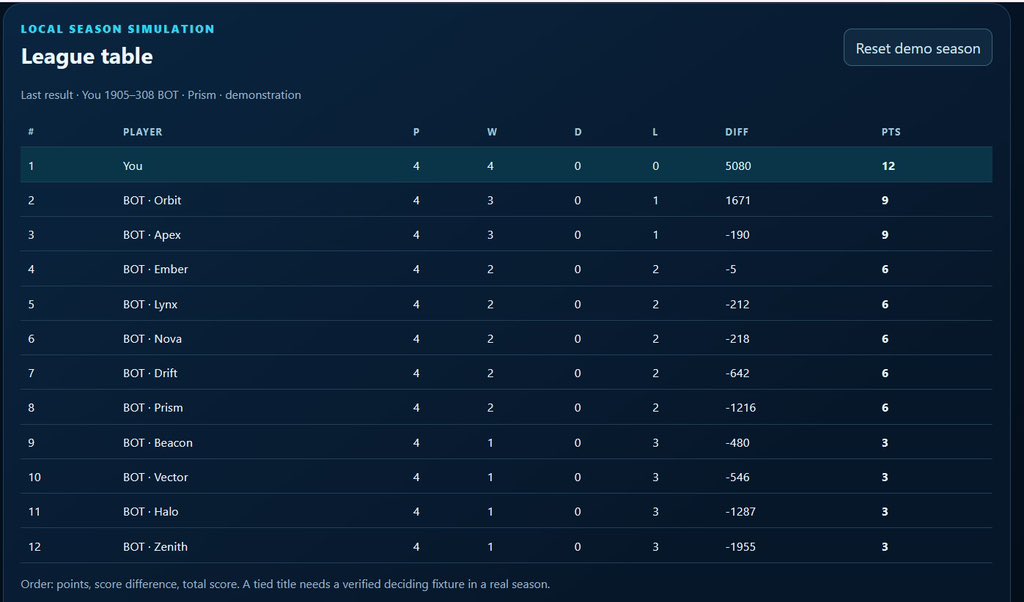Click the -5 diff value for Ember
This screenshot has width=1024, height=602.
pos(731,269)
